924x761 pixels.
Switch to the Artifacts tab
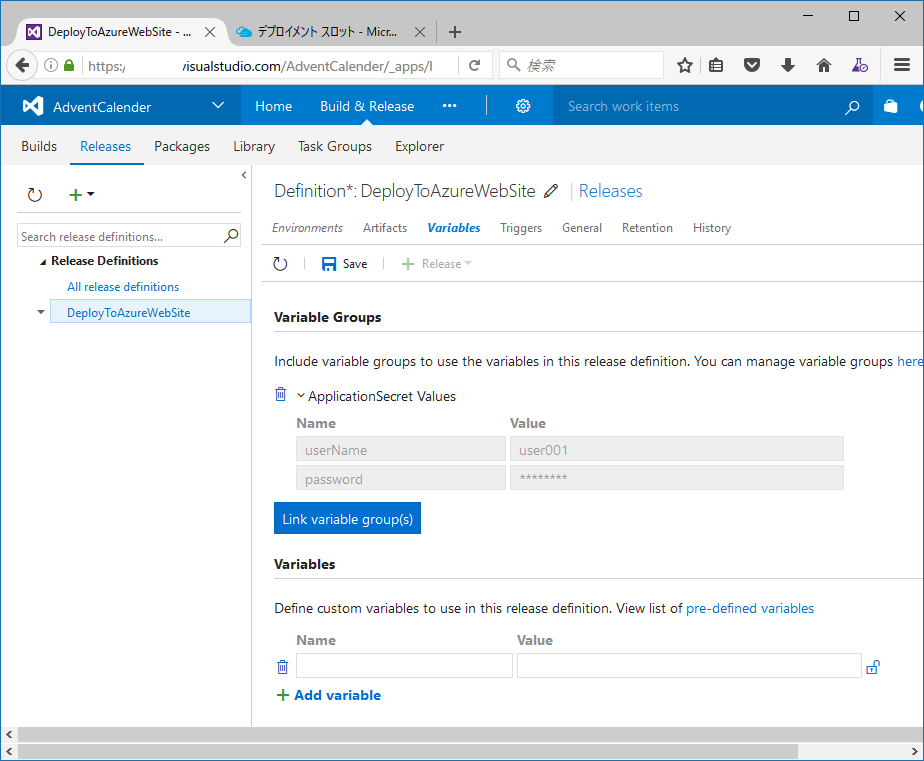click(x=385, y=228)
